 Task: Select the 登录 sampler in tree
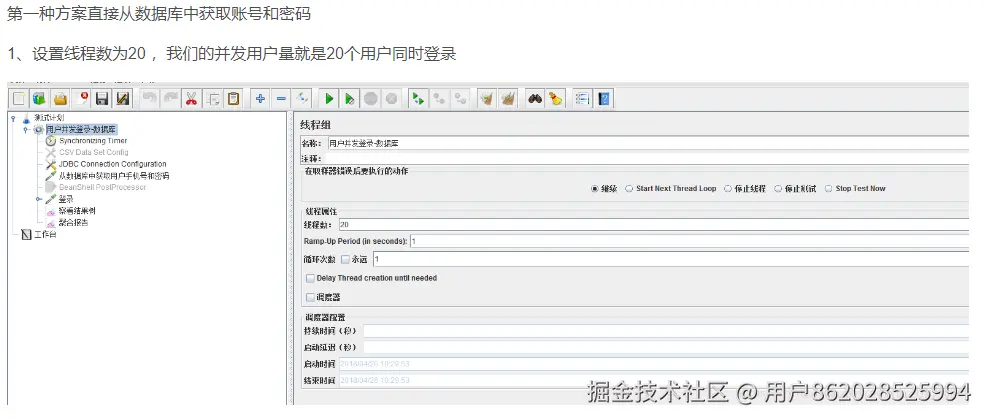[x=66, y=199]
